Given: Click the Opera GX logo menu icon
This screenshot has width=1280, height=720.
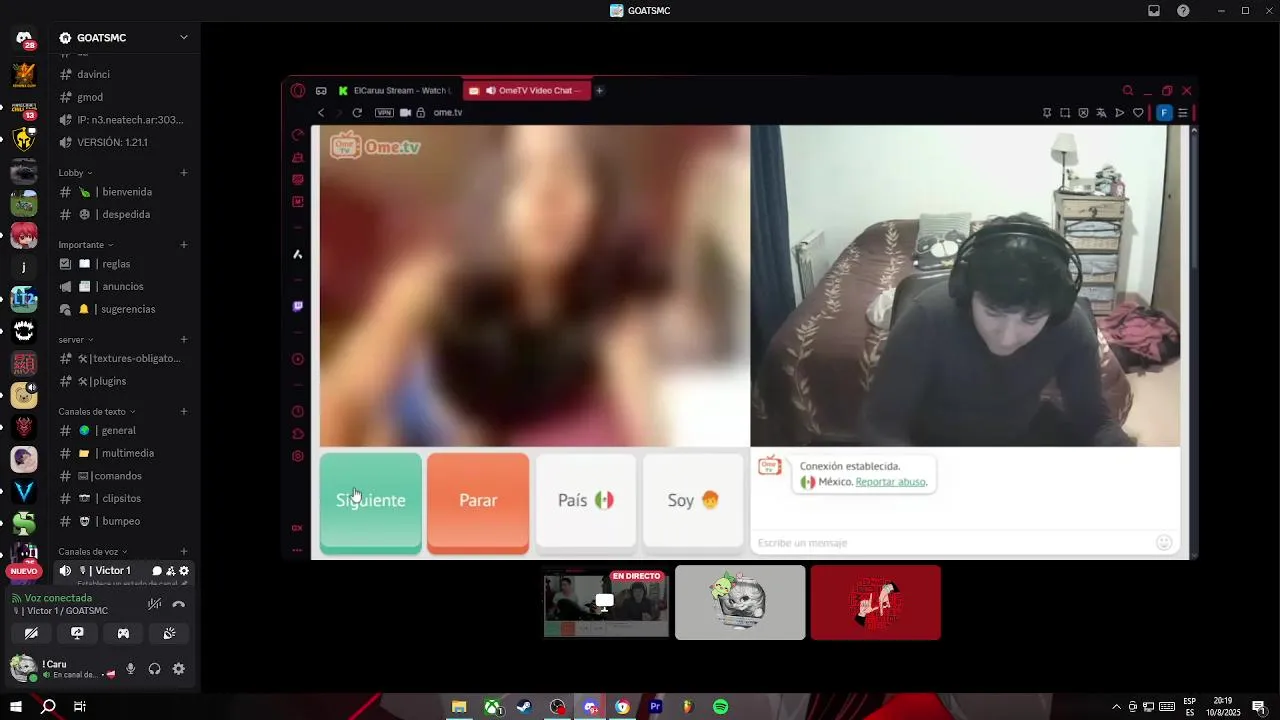Looking at the screenshot, I should click(x=297, y=91).
